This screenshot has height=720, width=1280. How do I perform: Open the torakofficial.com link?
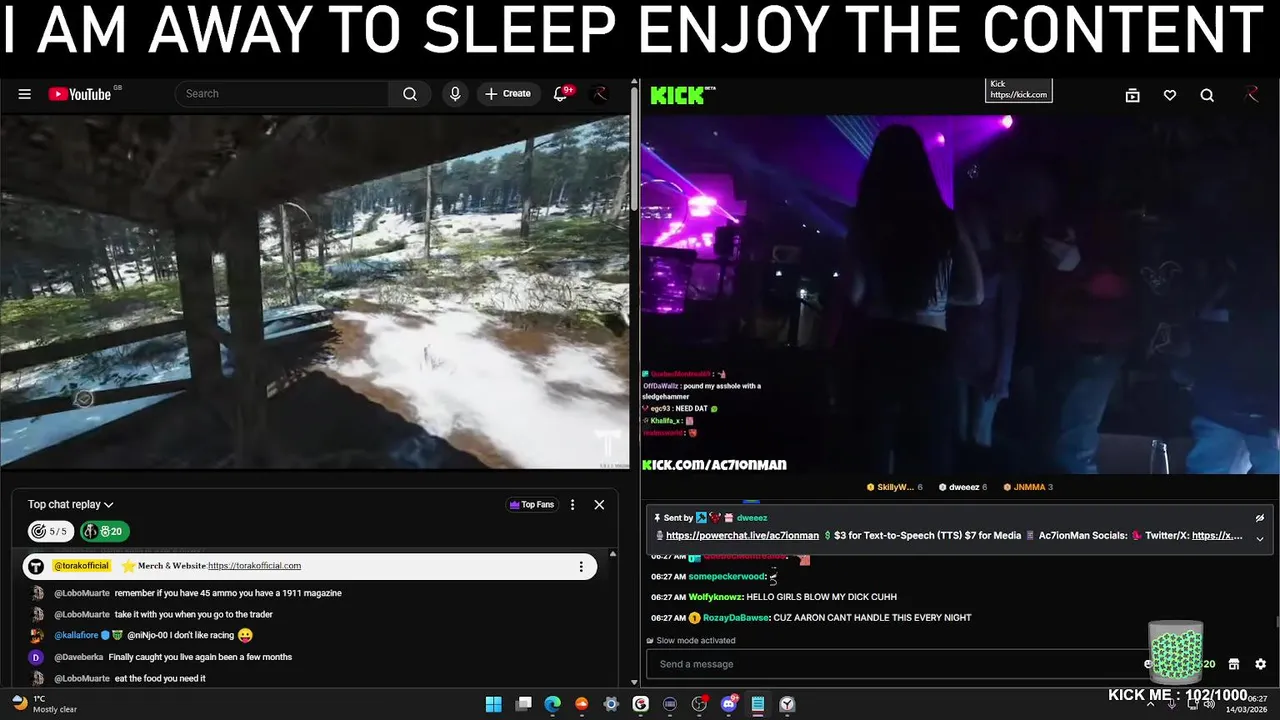pyautogui.click(x=254, y=566)
